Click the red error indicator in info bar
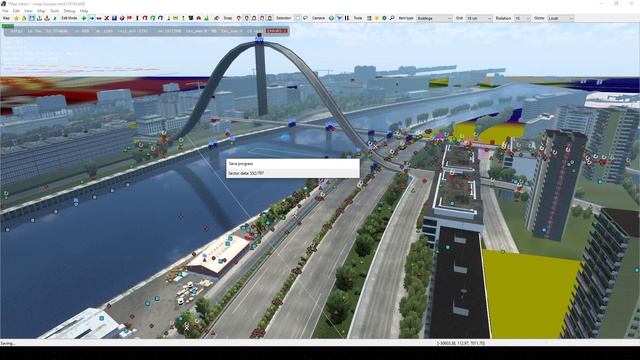This screenshot has width=640, height=360. click(277, 31)
